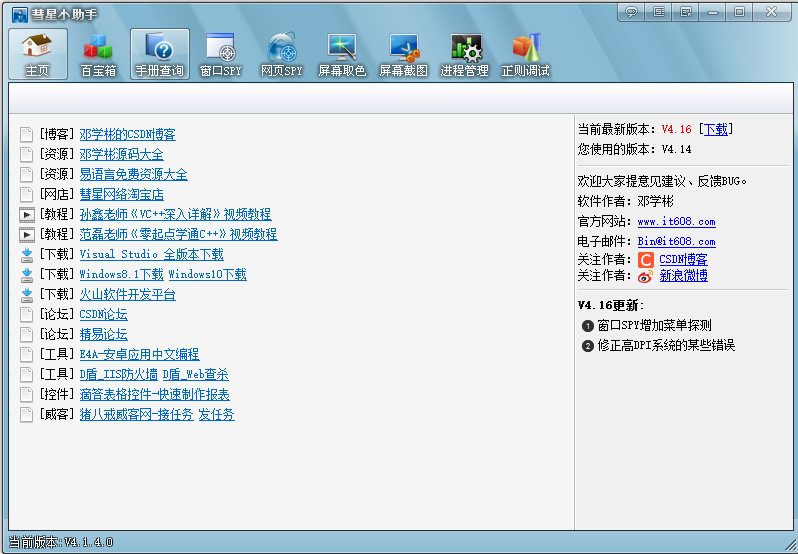Open the CSDN论坛 link
Screen dimensions: 798x554
pyautogui.click(x=104, y=314)
